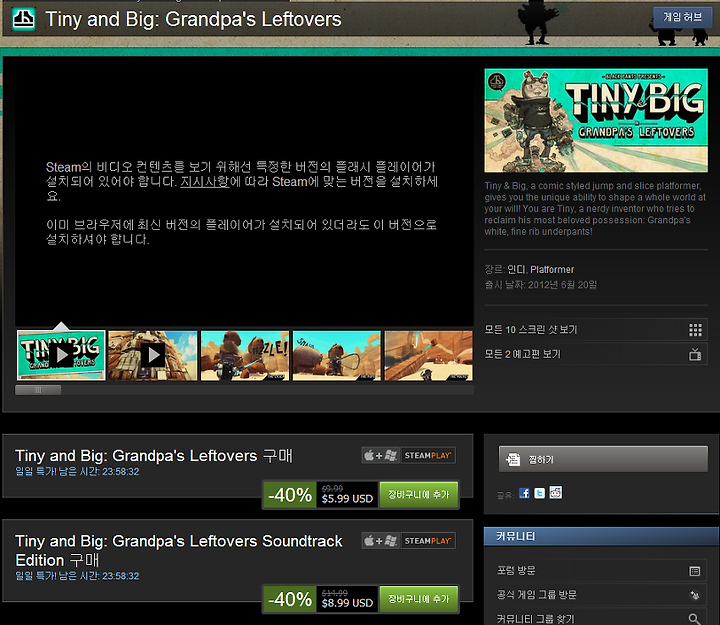This screenshot has height=625, width=720.
Task: Click the game title text in header
Action: [x=193, y=19]
